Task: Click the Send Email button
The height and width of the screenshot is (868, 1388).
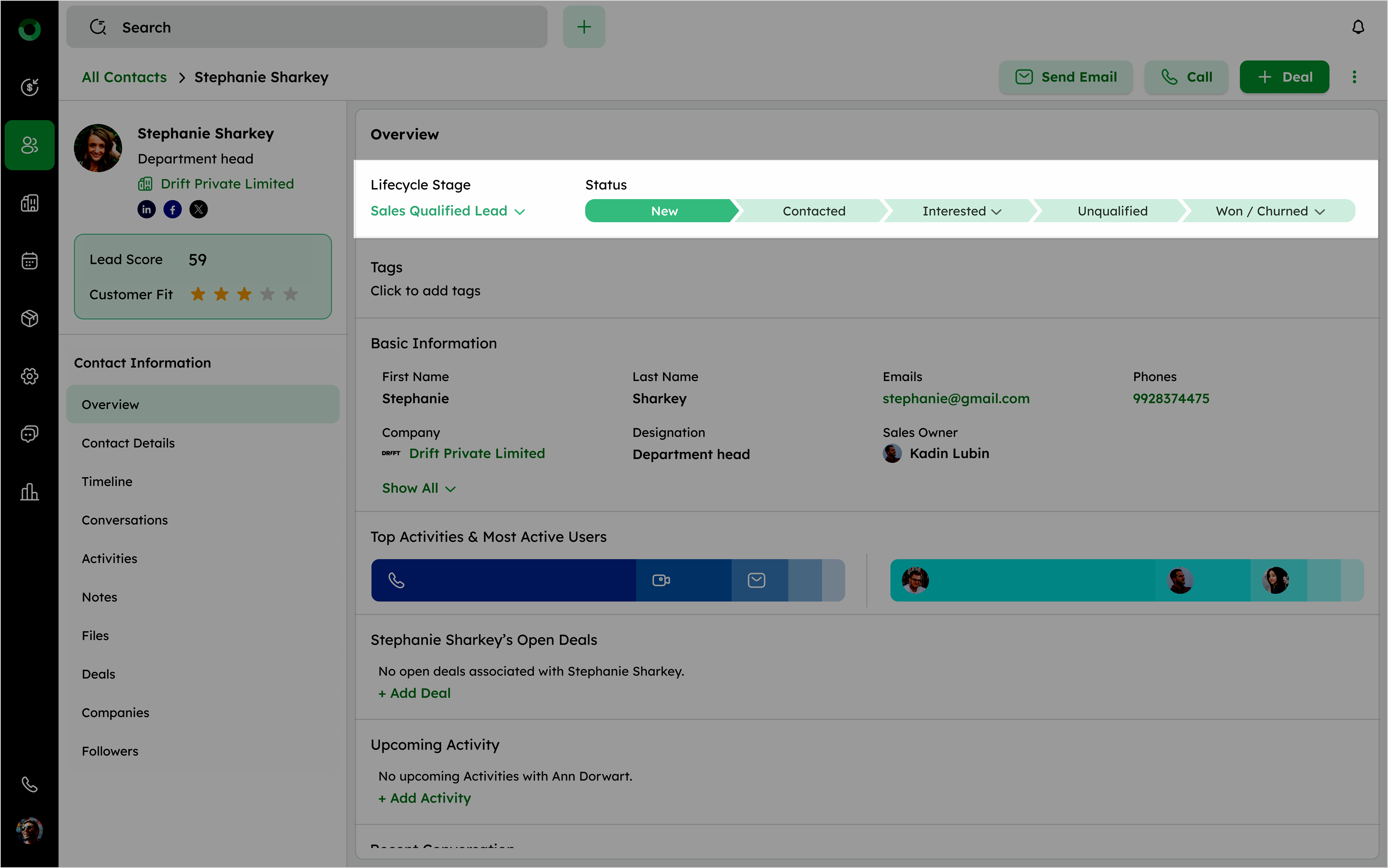Action: click(x=1066, y=77)
